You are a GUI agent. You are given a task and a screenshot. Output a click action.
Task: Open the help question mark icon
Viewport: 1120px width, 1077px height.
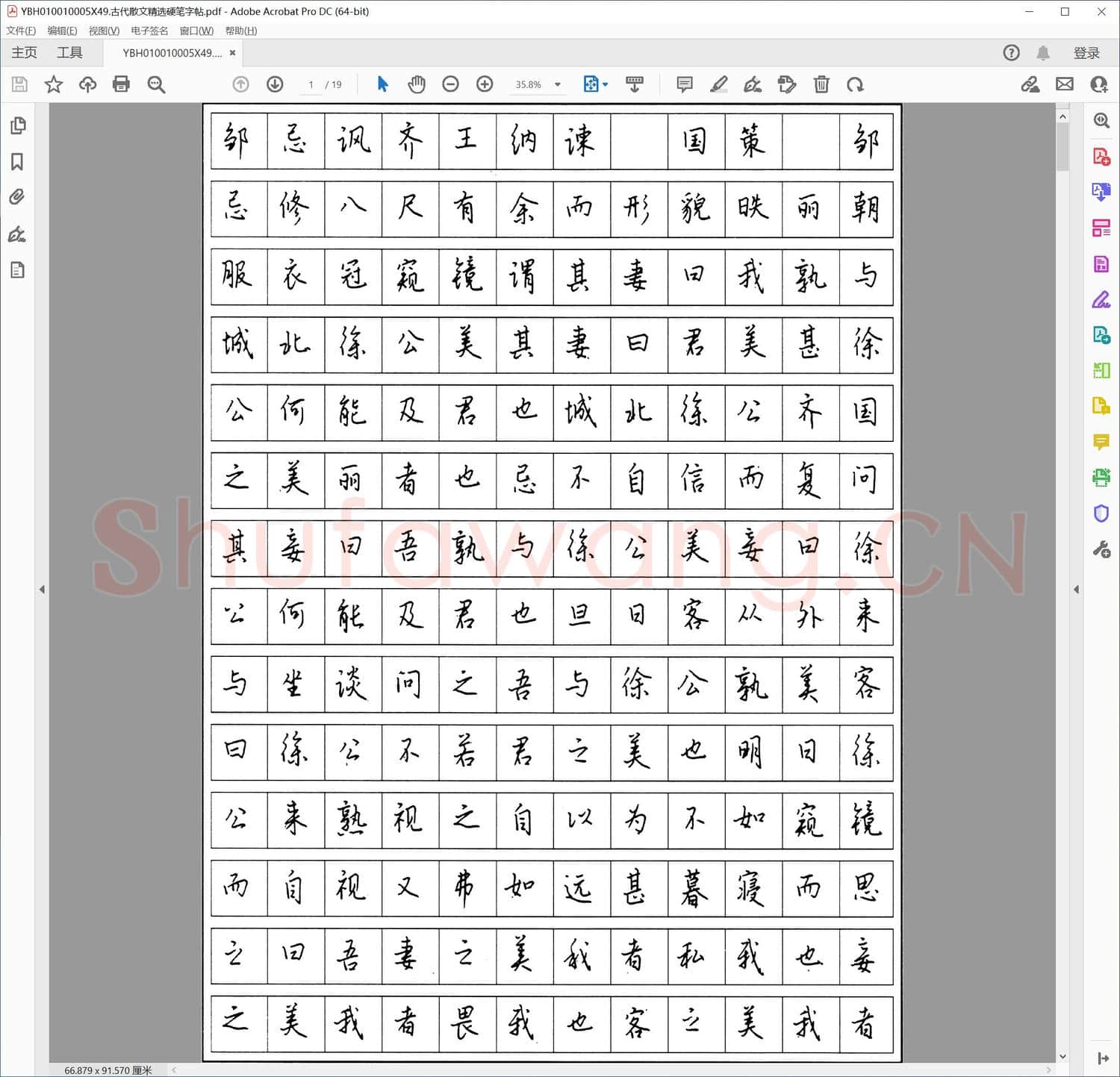[1011, 52]
